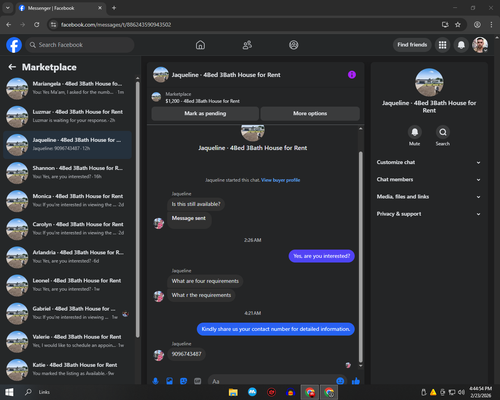
Task: Open Luzmar conversation
Action: click(67, 117)
